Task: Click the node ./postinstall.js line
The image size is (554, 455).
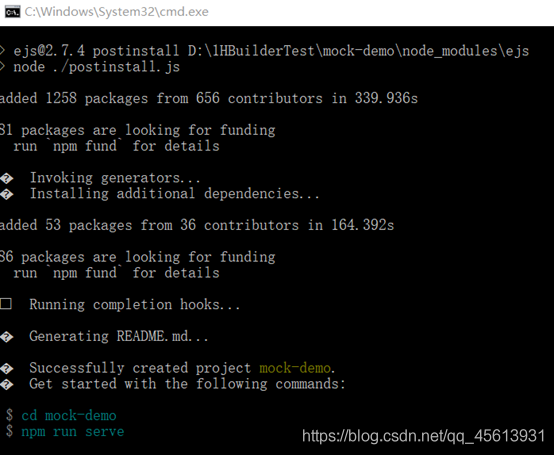Action: (96, 67)
